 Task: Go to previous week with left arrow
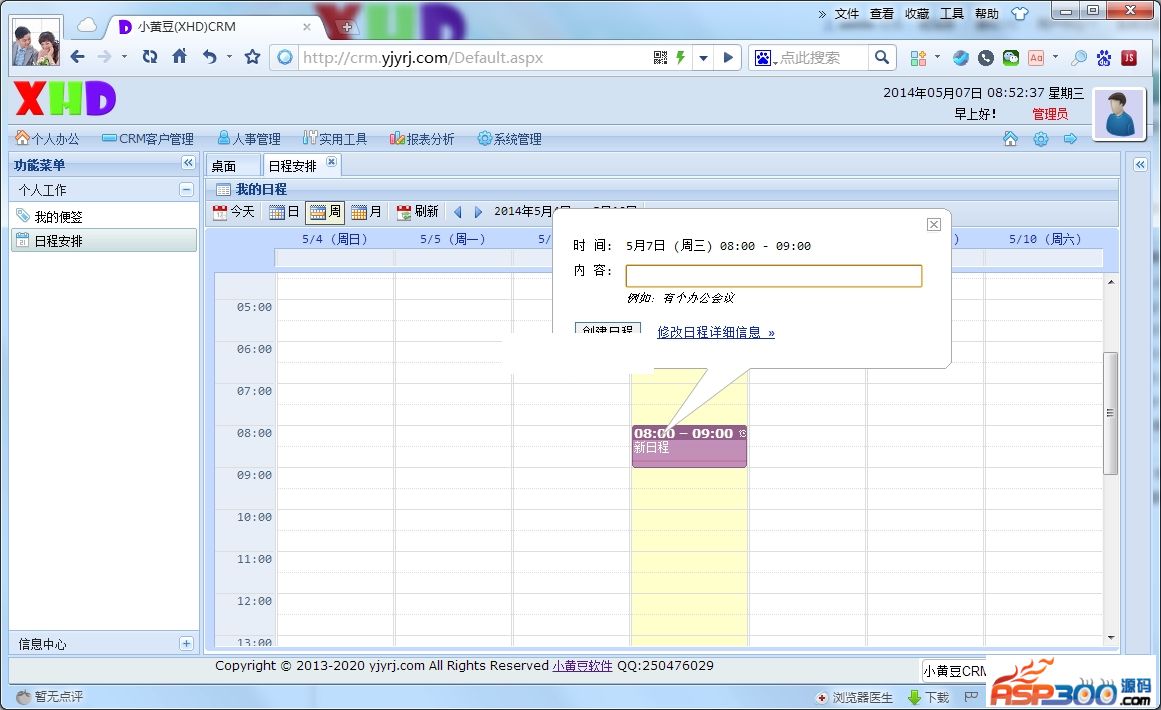pos(458,212)
